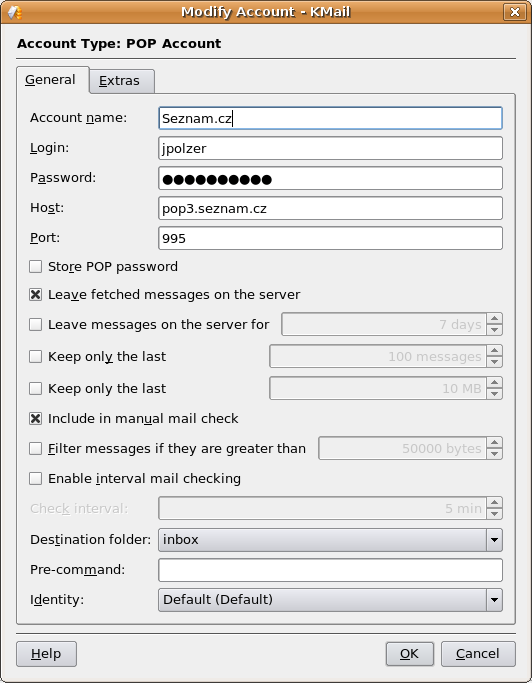Click the OK button
This screenshot has width=532, height=683.
pos(410,654)
